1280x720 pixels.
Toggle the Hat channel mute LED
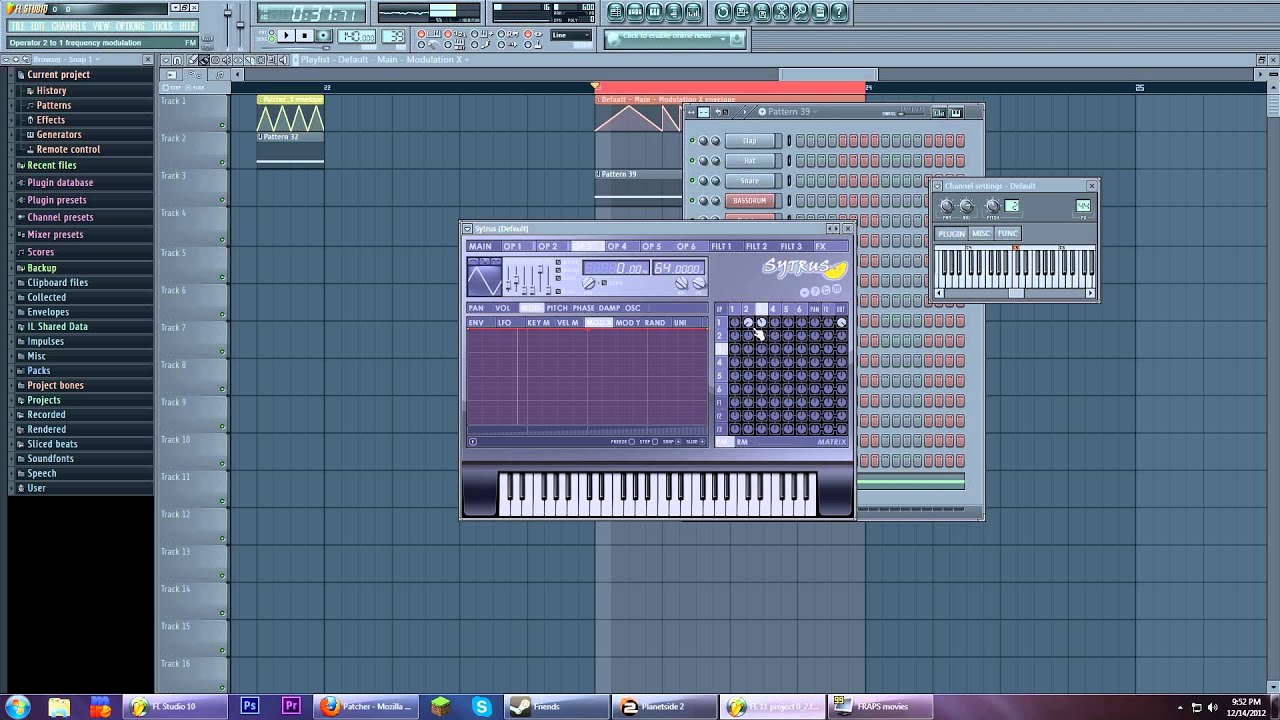pos(692,161)
